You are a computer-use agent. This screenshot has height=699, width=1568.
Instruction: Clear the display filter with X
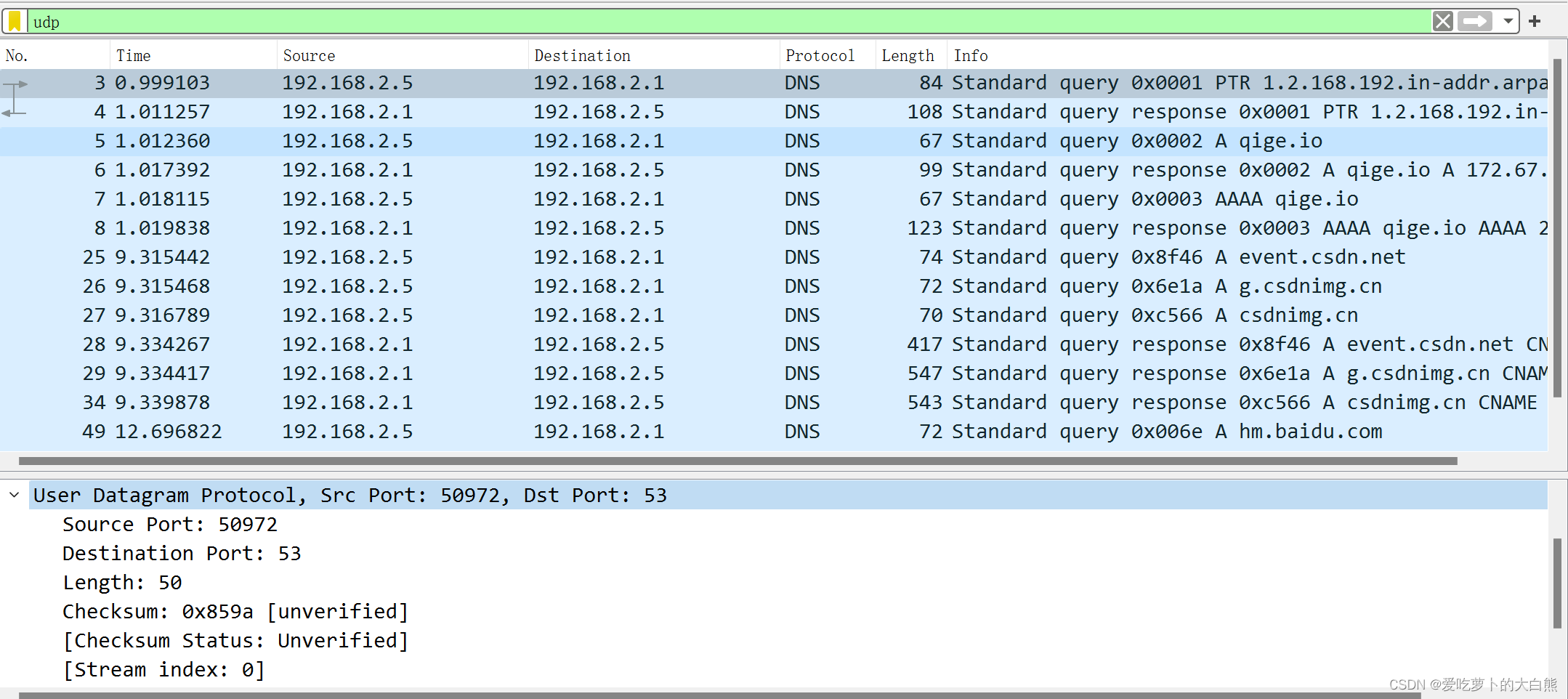point(1443,21)
